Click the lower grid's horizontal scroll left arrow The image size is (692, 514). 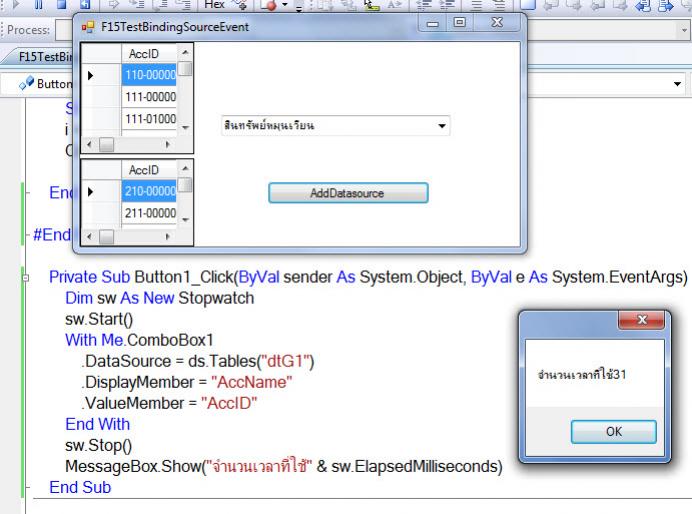89,236
